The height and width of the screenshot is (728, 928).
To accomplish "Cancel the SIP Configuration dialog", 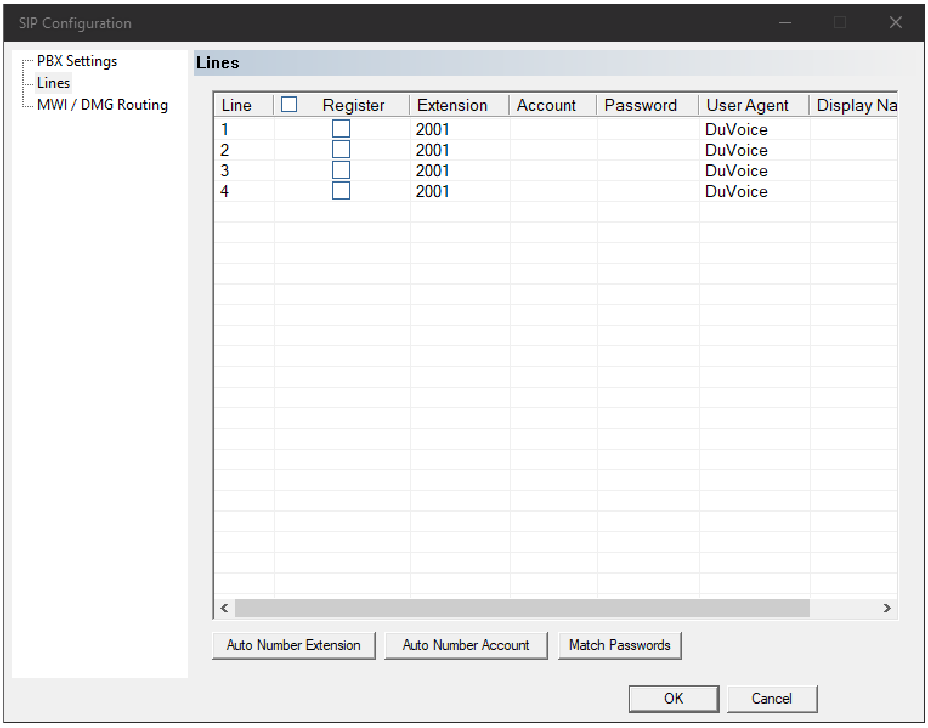I will [771, 699].
